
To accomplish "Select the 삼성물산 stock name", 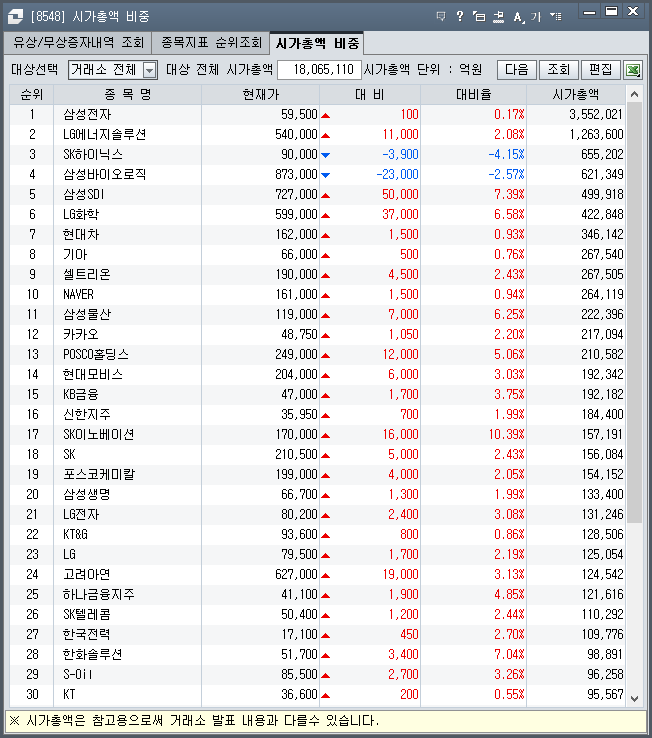I will pos(87,315).
